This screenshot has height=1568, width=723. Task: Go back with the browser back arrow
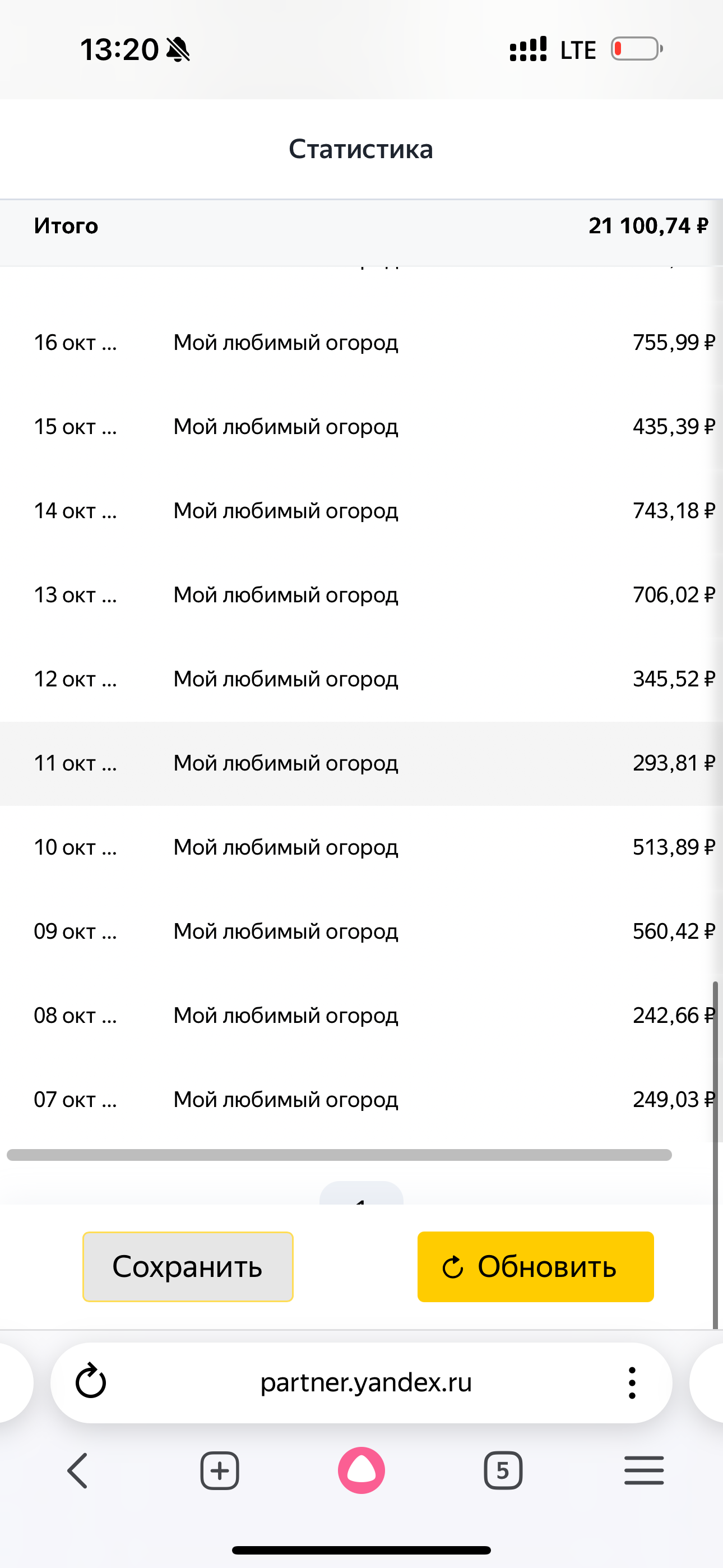tap(78, 1470)
